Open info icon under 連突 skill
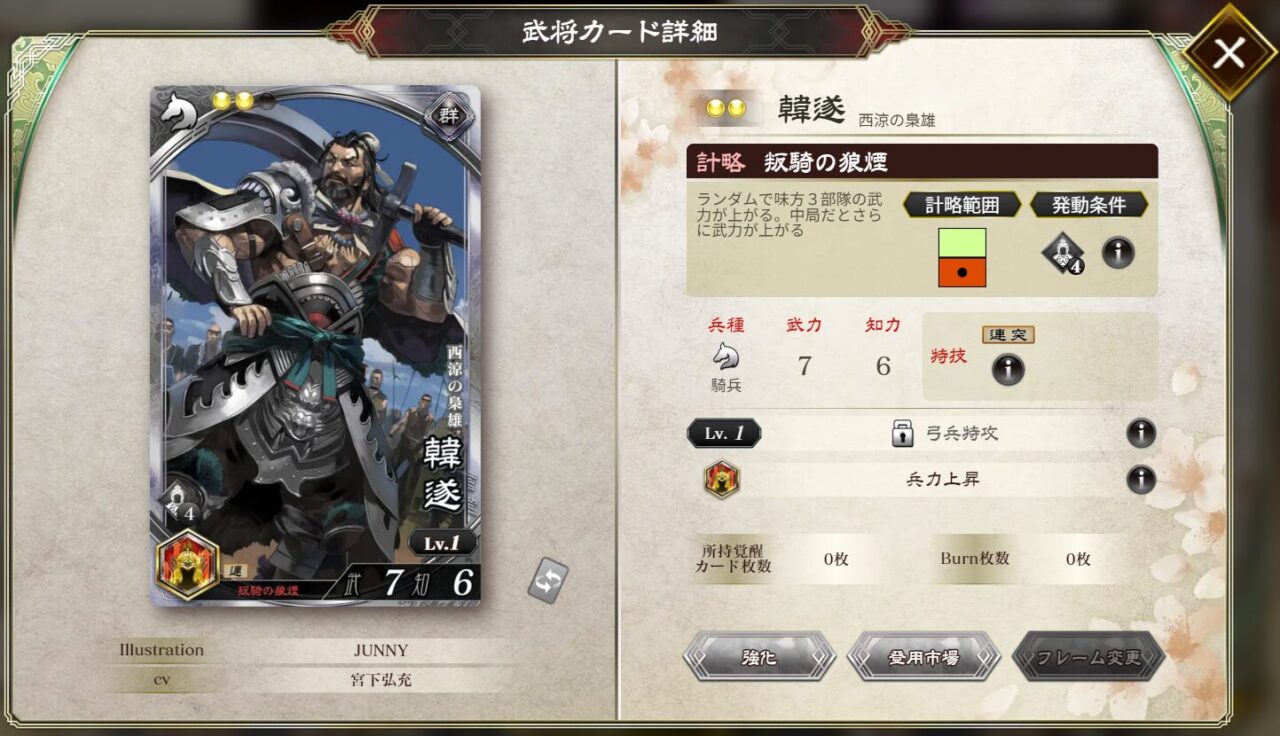 point(1007,370)
